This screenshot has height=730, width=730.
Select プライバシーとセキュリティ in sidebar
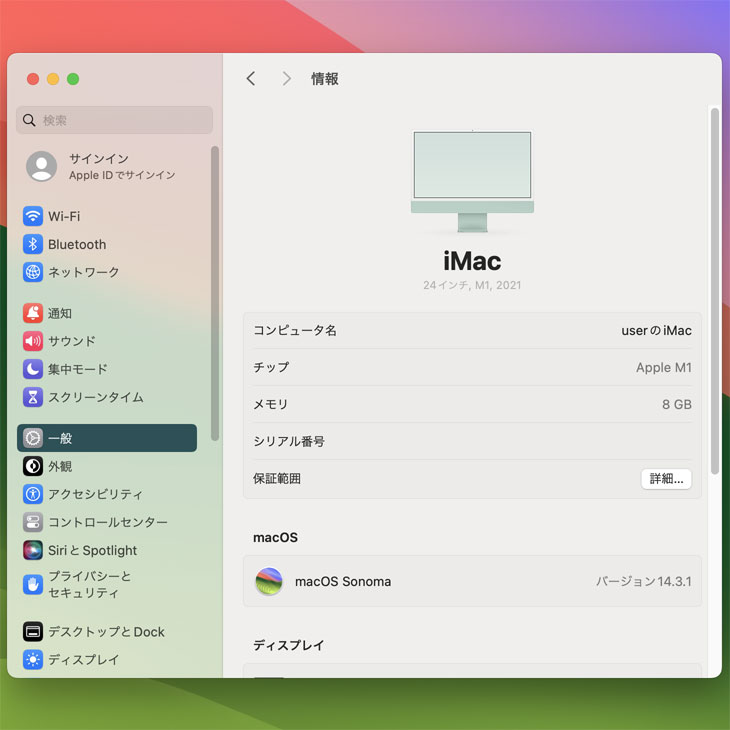90,584
